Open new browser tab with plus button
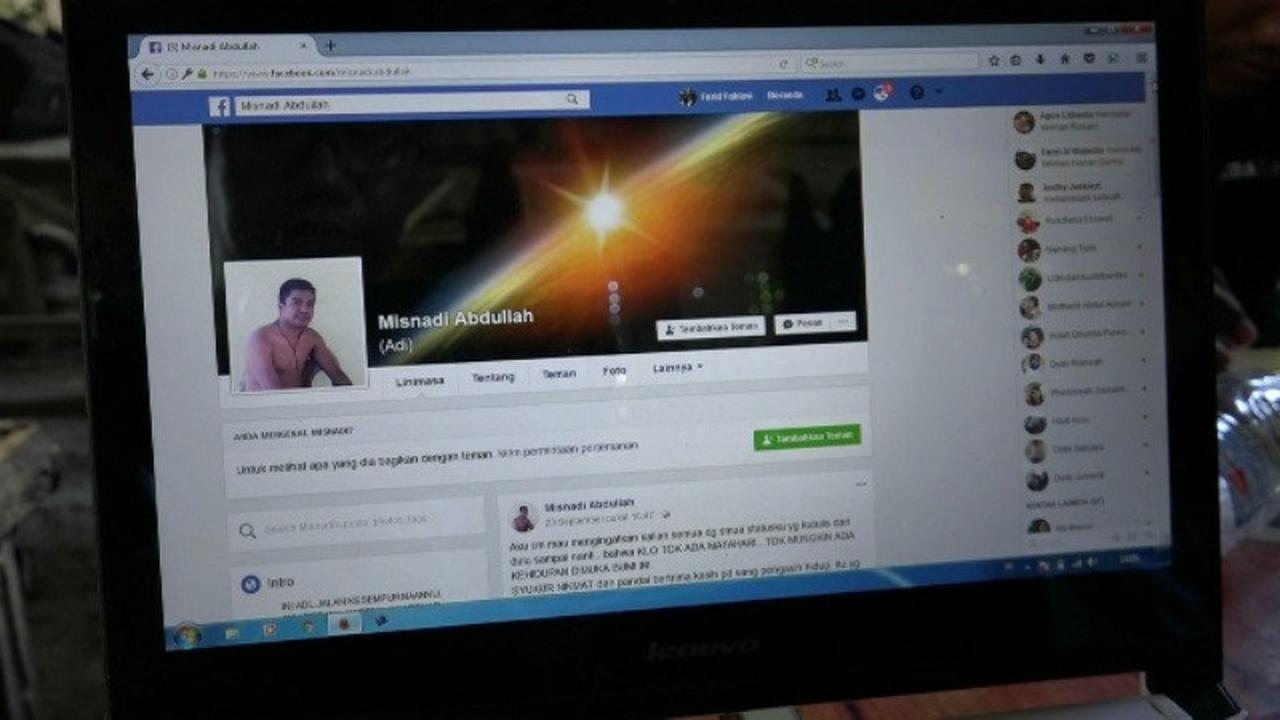This screenshot has width=1280, height=720. (331, 45)
